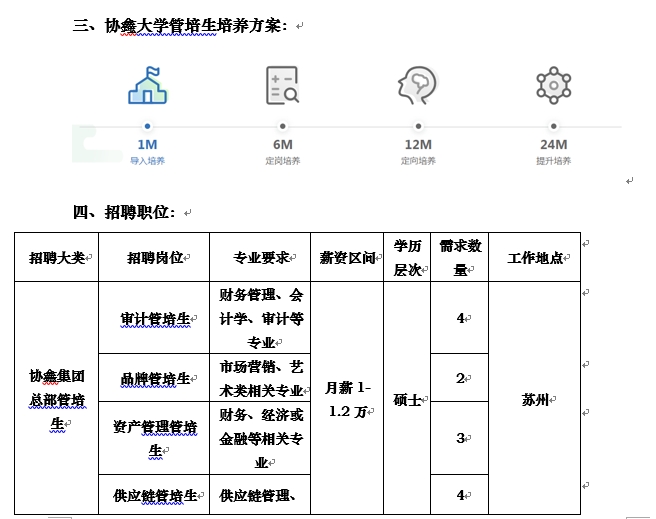This screenshot has width=656, height=519.
Task: Click the 招聘大类 header cell
Action: coord(56,257)
